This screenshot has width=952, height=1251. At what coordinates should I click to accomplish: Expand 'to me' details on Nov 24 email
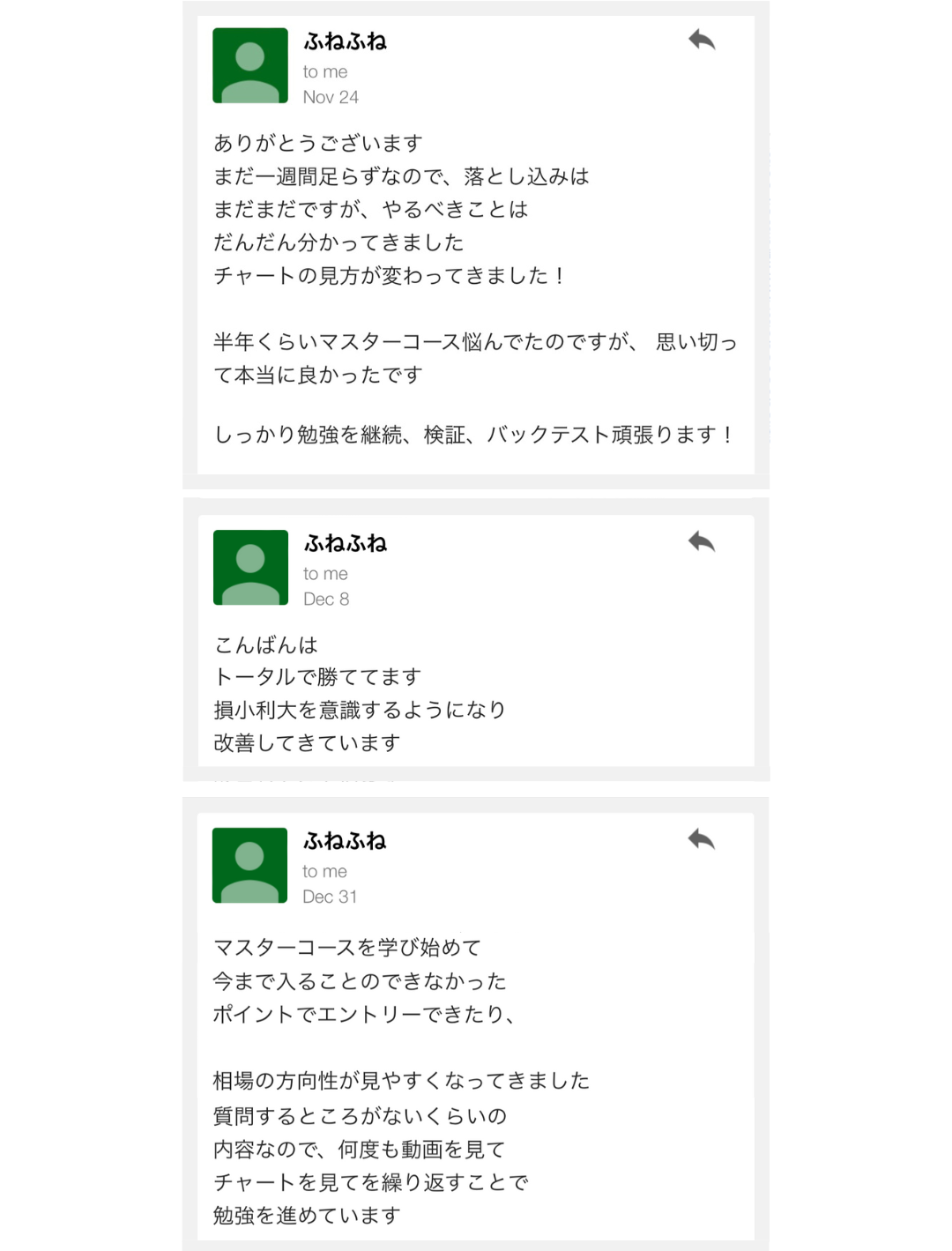(325, 72)
